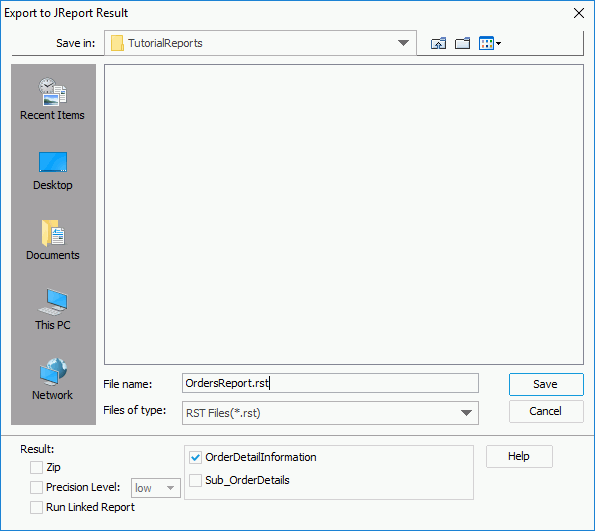Close the Export to JReport Result dialog

pos(579,13)
